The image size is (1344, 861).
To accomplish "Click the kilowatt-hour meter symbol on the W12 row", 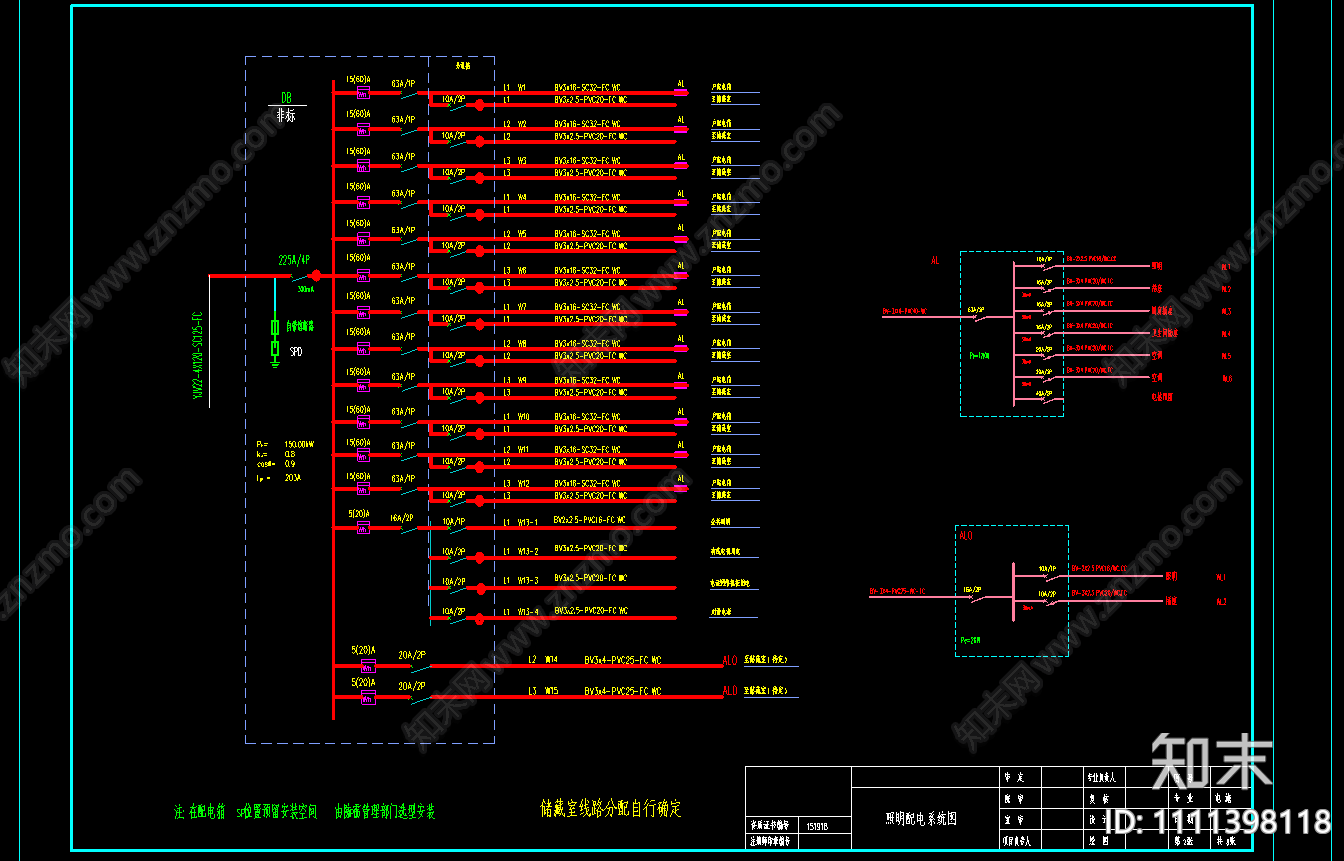I will [x=363, y=490].
